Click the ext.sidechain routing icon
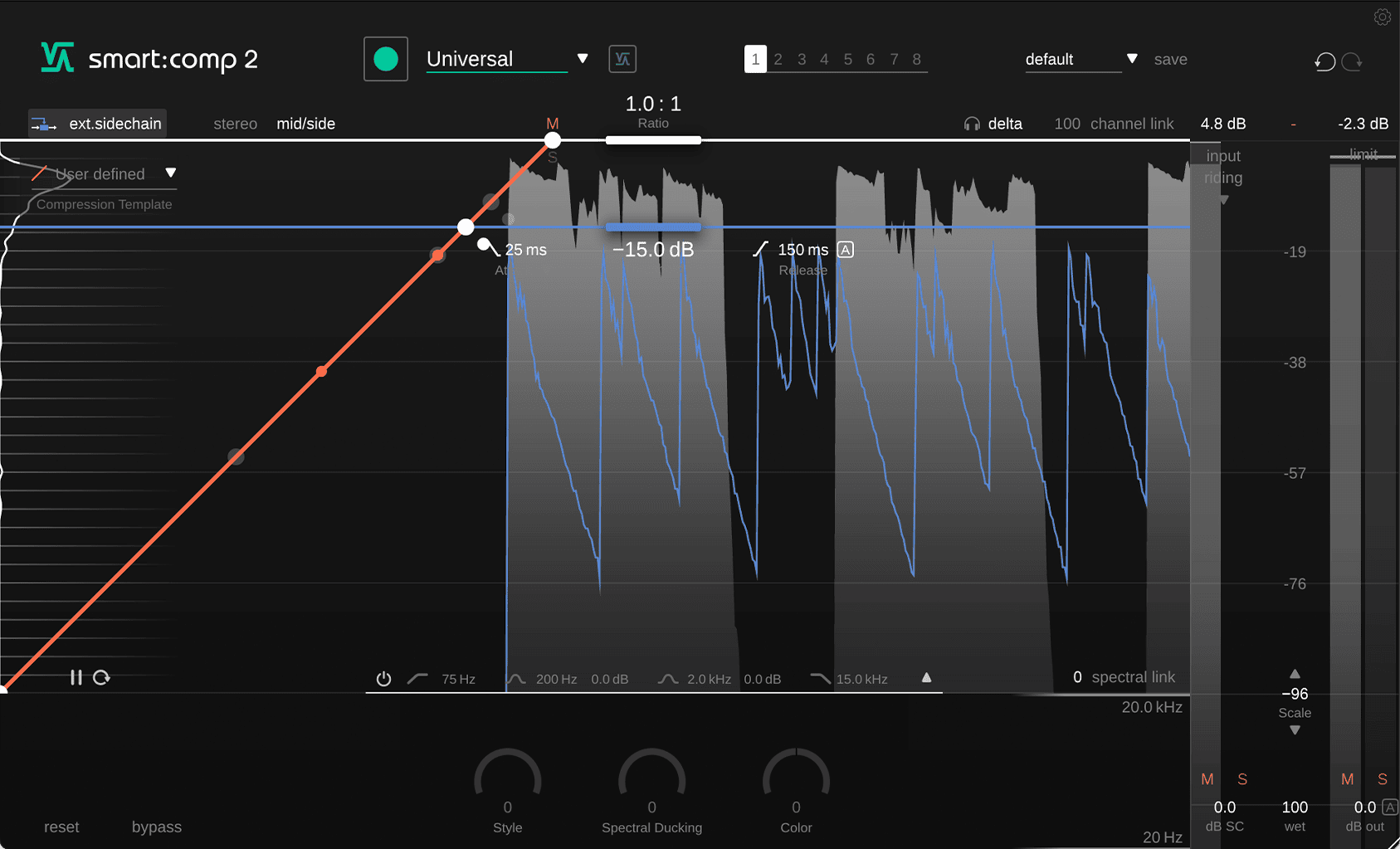 click(43, 124)
